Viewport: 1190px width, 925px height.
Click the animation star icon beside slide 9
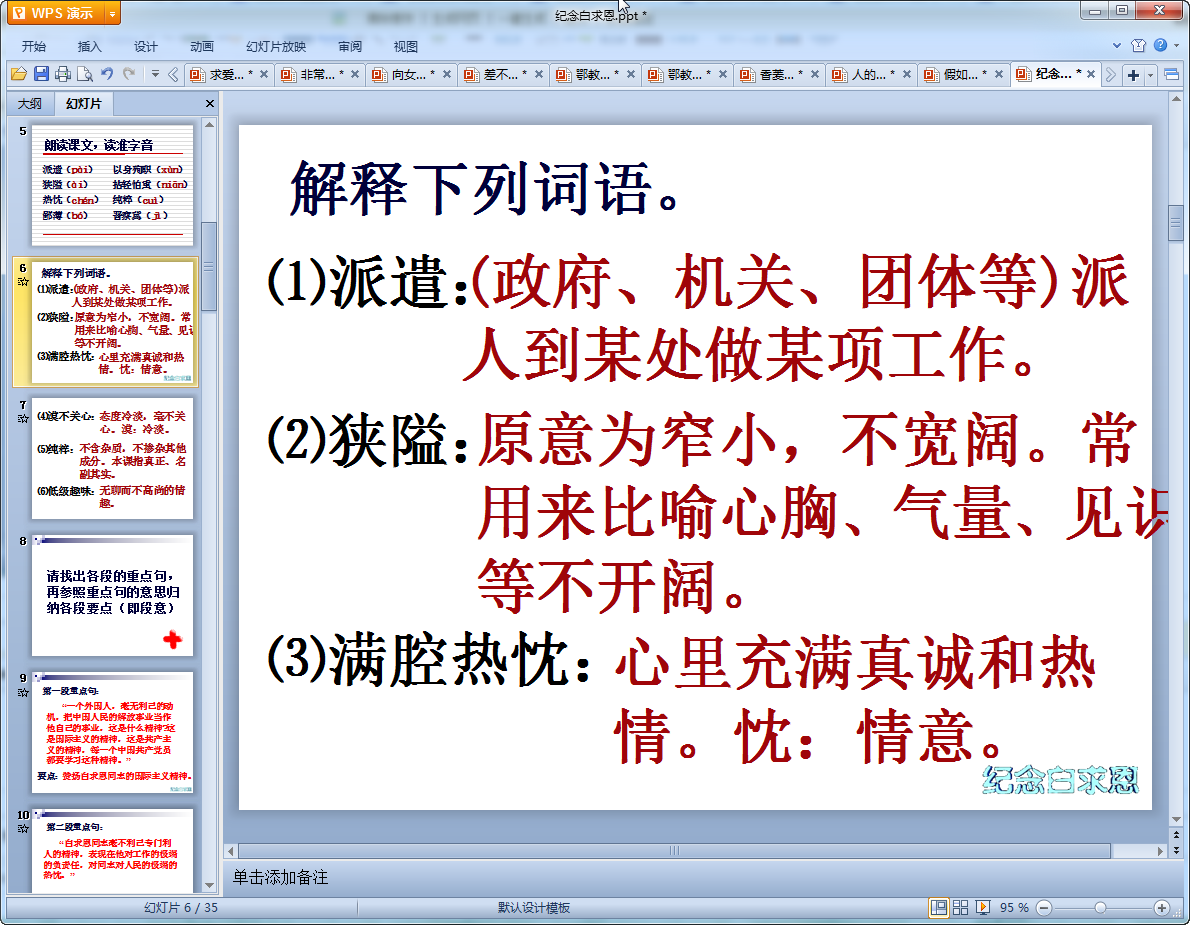(x=23, y=692)
